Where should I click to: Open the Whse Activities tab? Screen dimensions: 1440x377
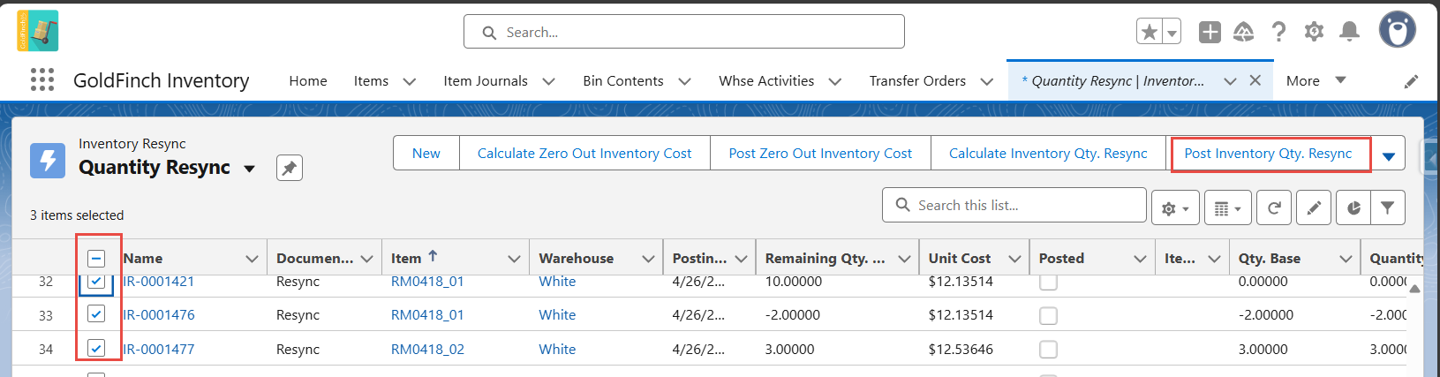click(x=766, y=81)
